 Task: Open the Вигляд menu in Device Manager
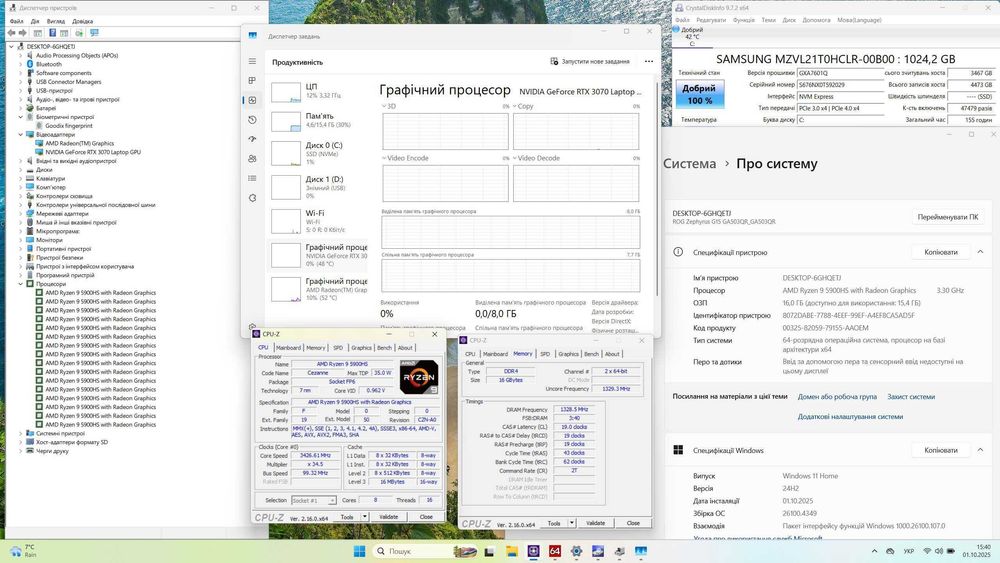(x=55, y=21)
